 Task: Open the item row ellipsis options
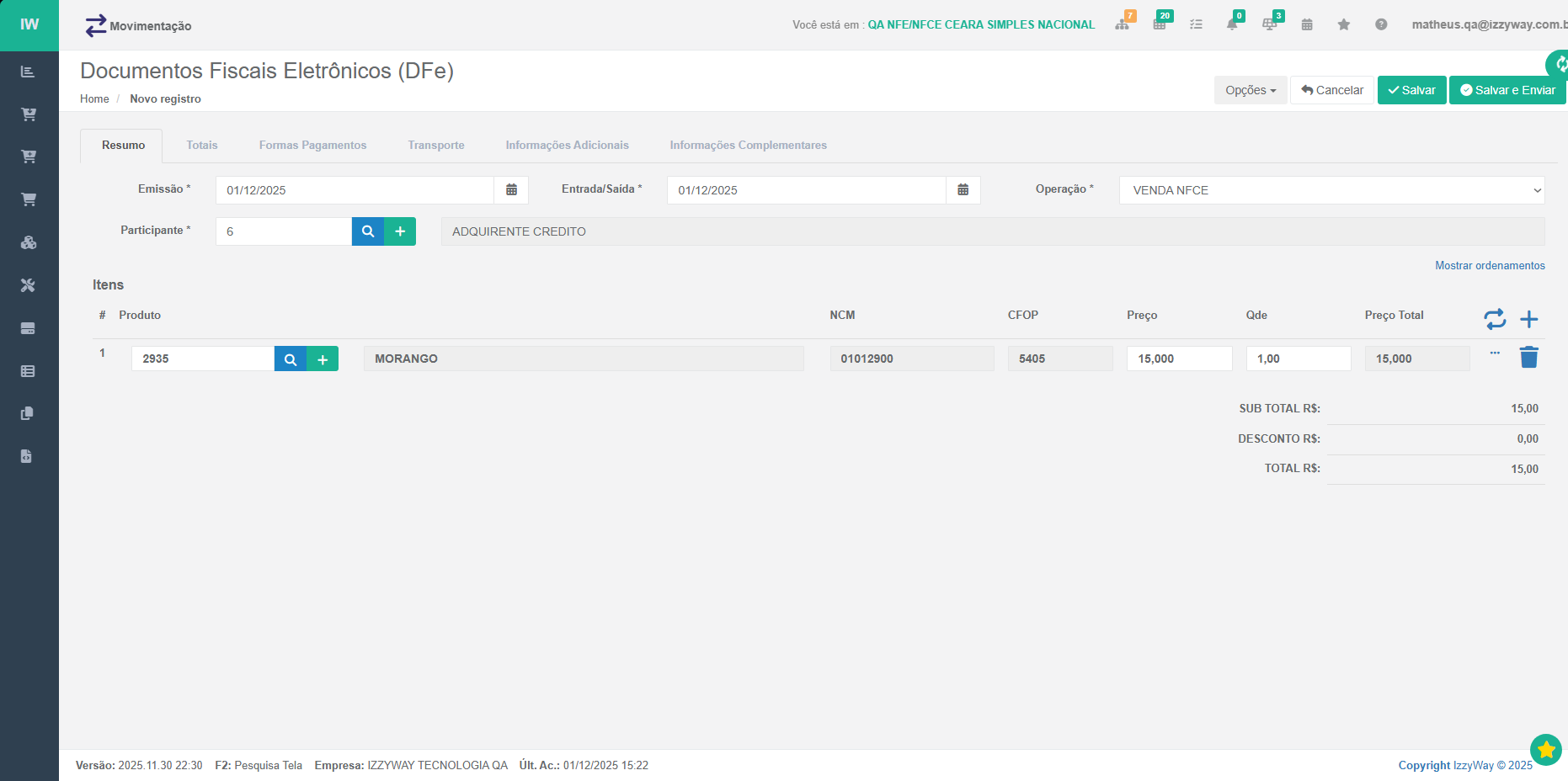(1495, 353)
